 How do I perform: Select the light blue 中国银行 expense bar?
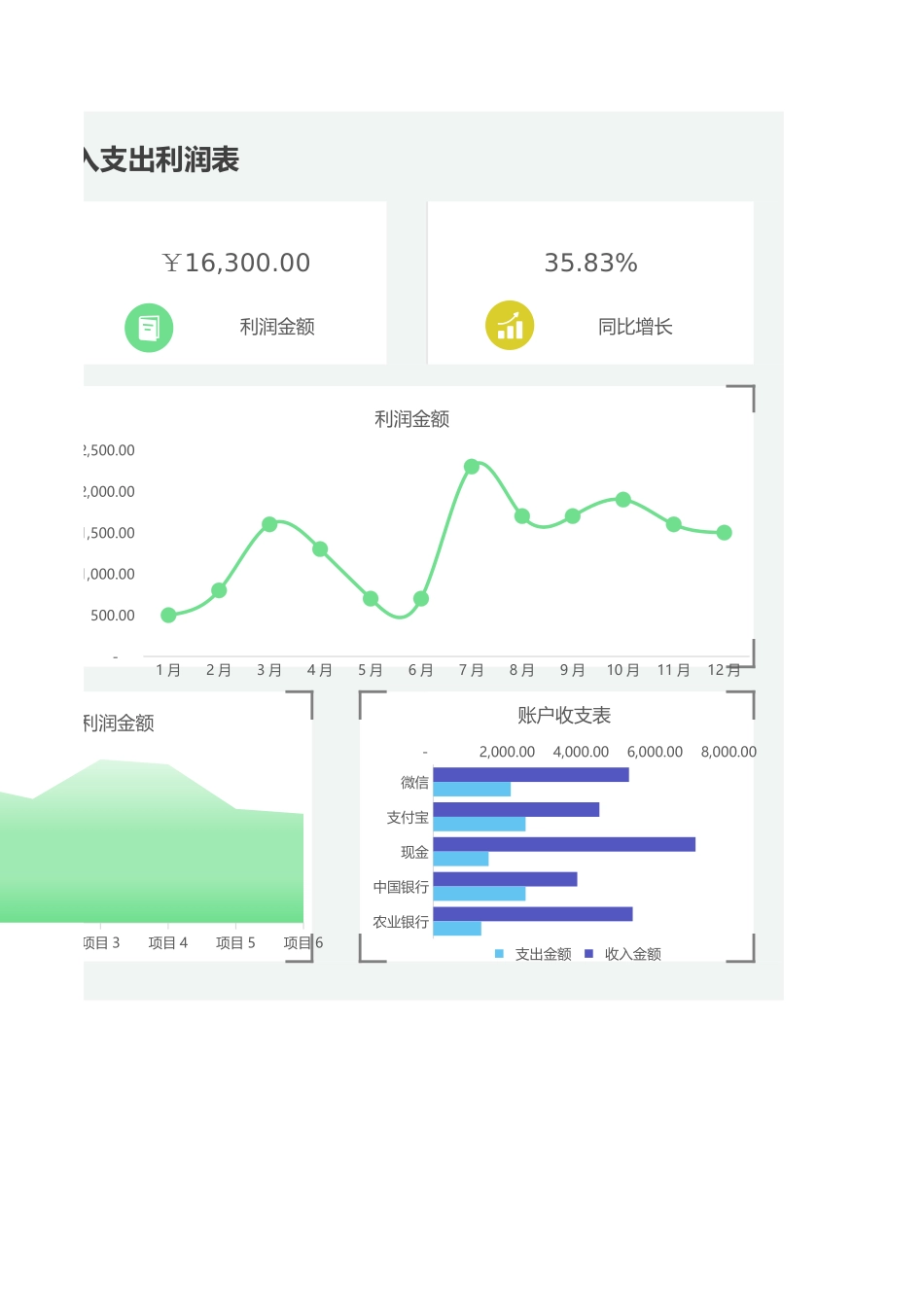tap(480, 894)
